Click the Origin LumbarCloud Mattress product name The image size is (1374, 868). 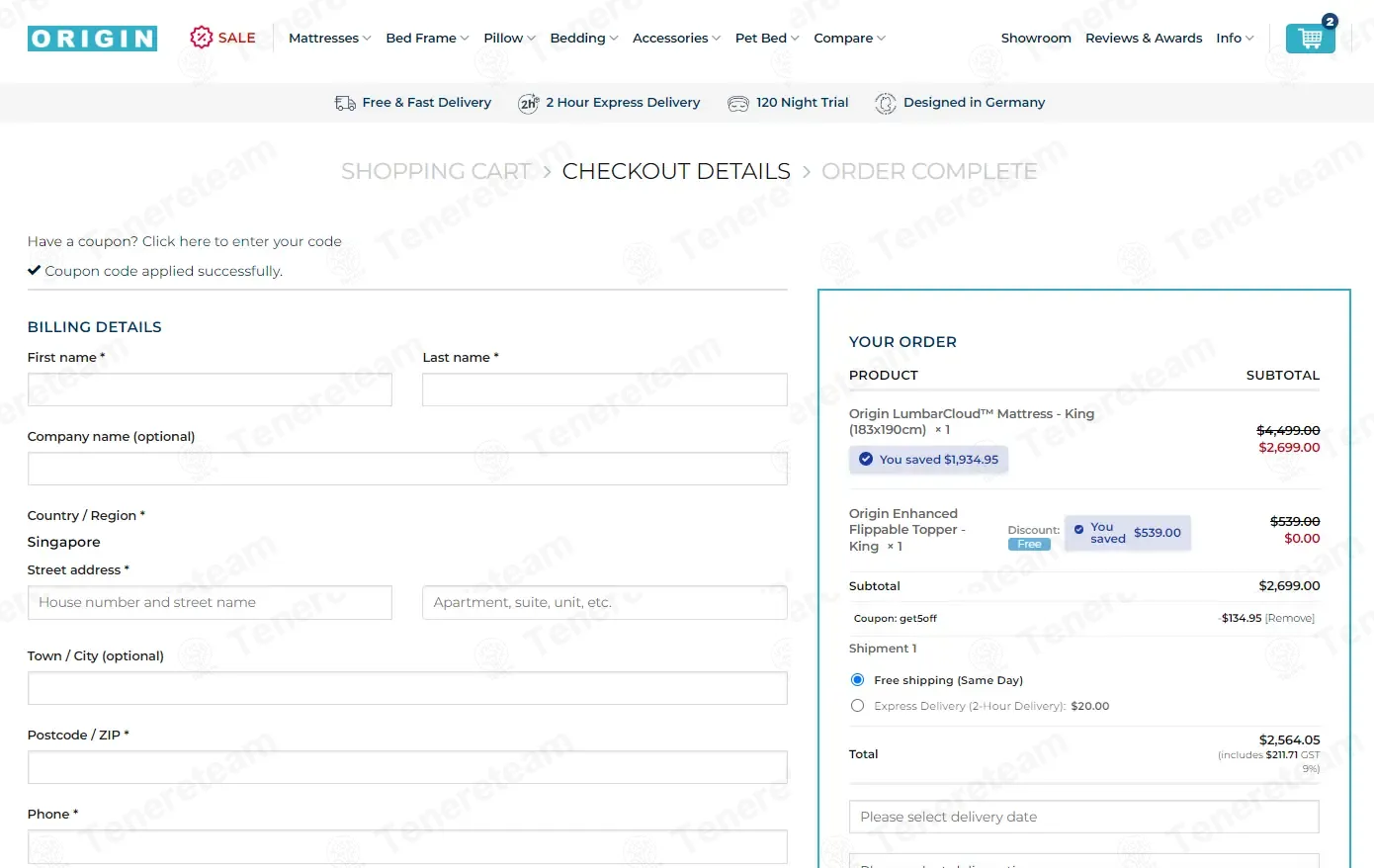(x=972, y=421)
